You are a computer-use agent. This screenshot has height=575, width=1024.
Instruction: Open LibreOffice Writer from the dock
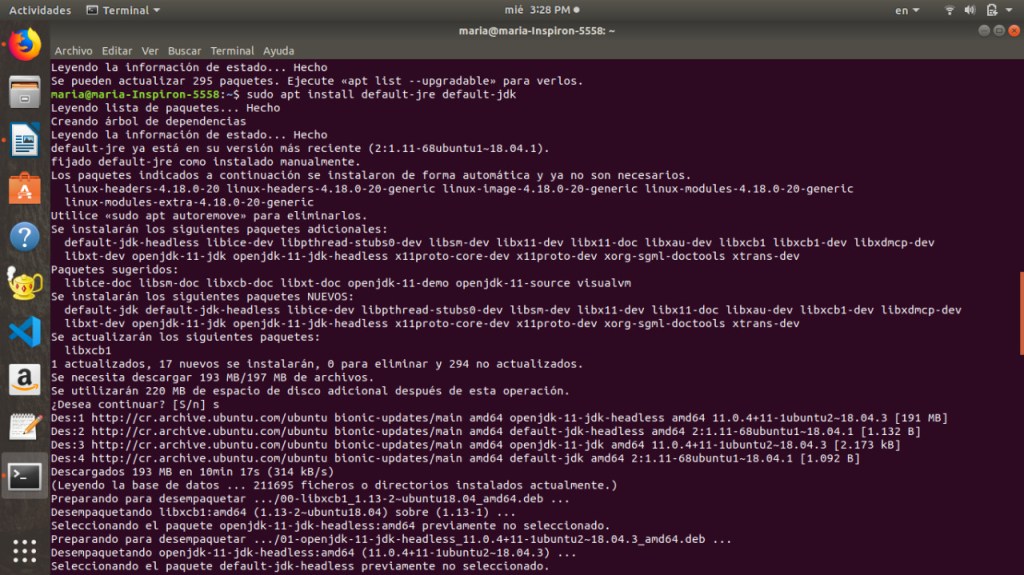click(25, 140)
